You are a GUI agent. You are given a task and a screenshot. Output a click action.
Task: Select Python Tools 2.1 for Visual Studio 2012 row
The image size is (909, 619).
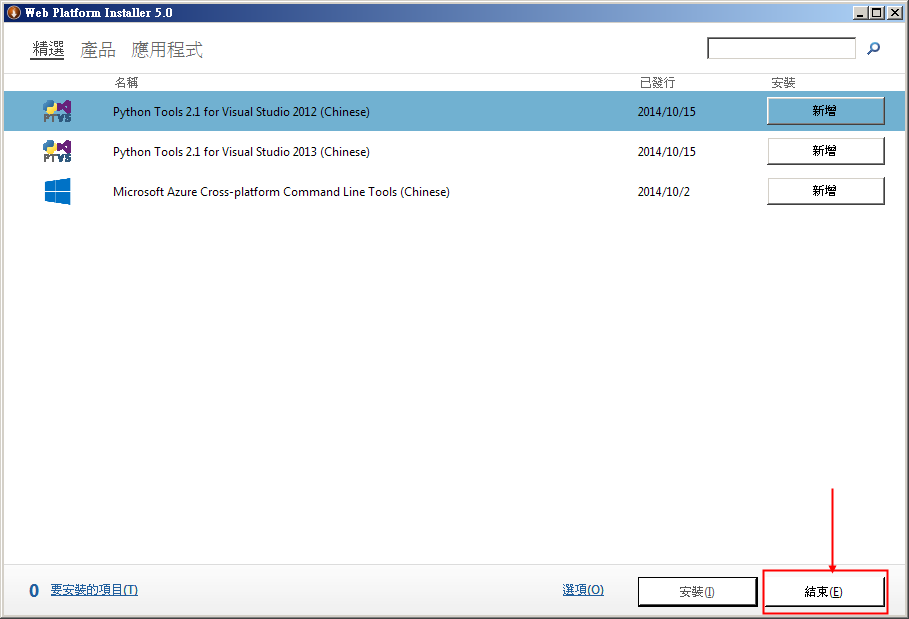(454, 111)
